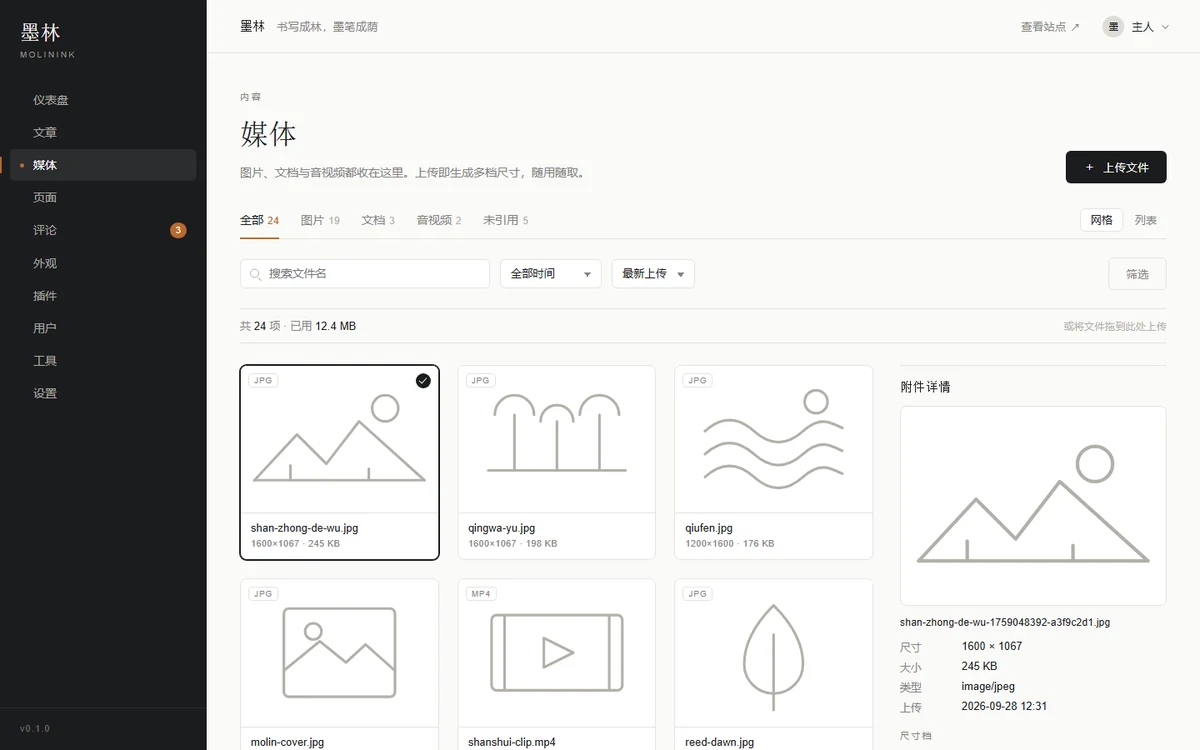Select the qiufen.jpg waves thumbnail
1200x750 pixels.
coord(773,440)
